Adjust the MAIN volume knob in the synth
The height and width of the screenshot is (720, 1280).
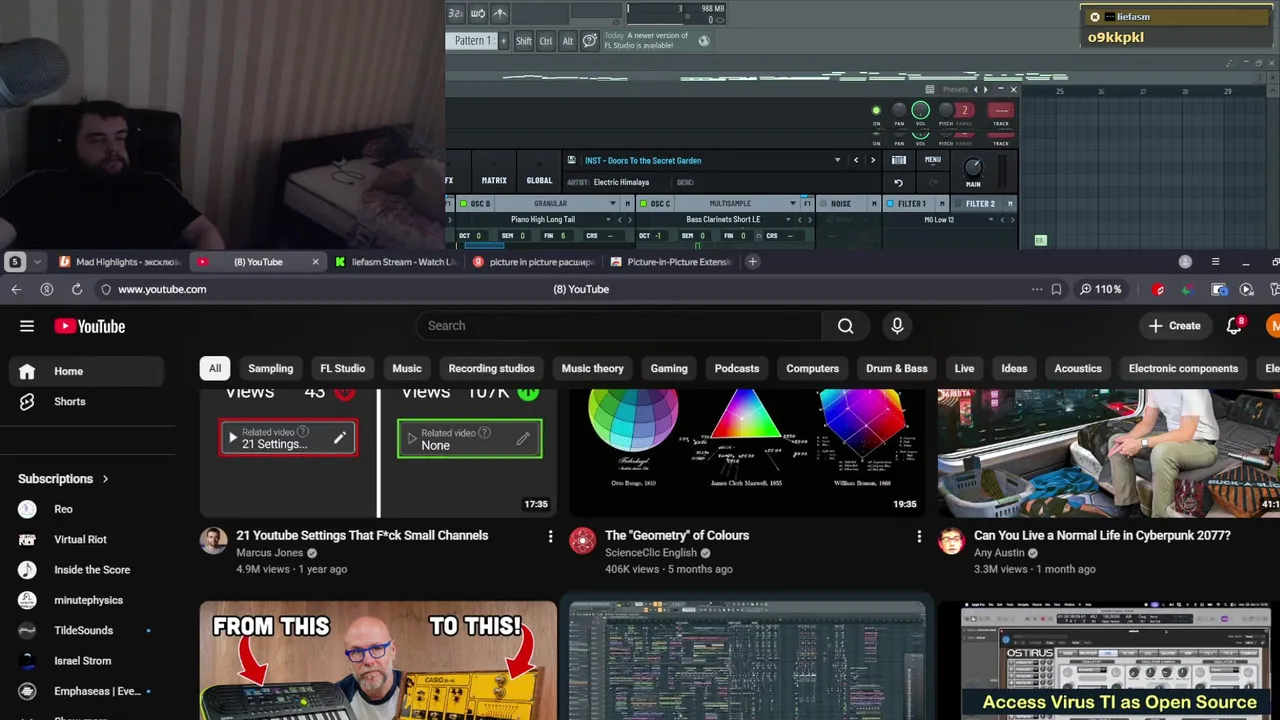(973, 168)
